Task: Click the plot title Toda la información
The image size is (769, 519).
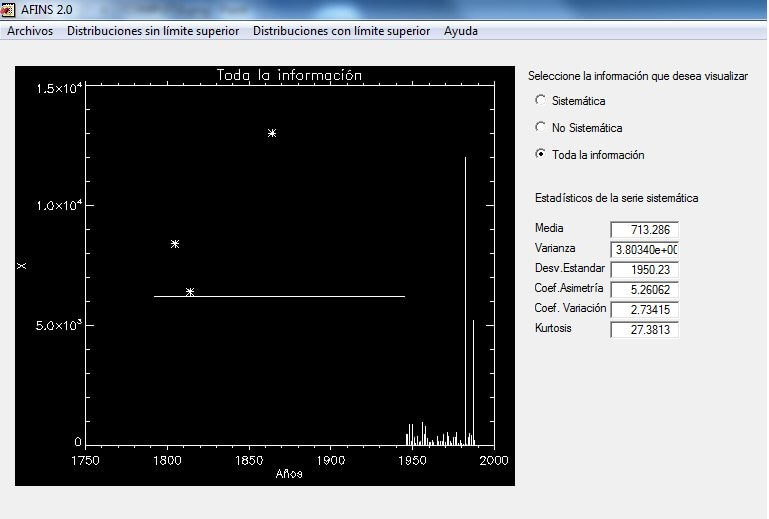Action: click(x=289, y=75)
